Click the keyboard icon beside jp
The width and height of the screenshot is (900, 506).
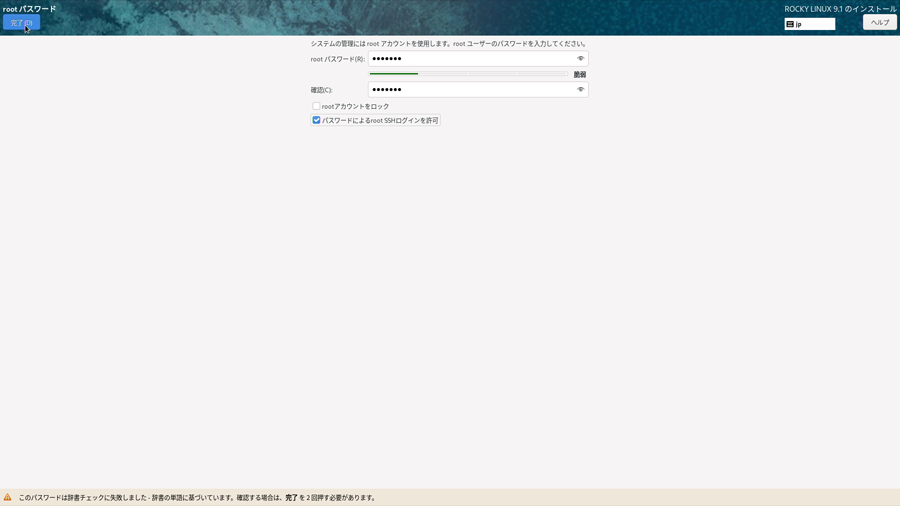[790, 24]
